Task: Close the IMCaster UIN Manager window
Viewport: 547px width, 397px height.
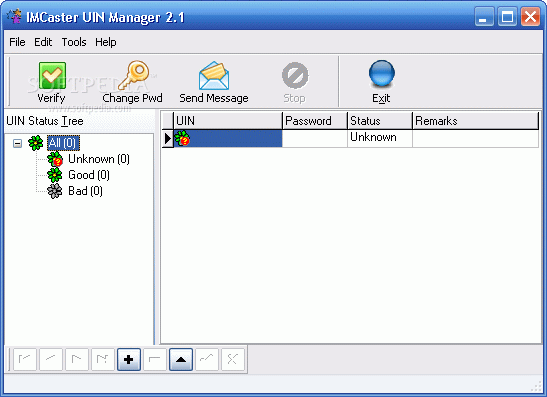Action: pyautogui.click(x=530, y=16)
